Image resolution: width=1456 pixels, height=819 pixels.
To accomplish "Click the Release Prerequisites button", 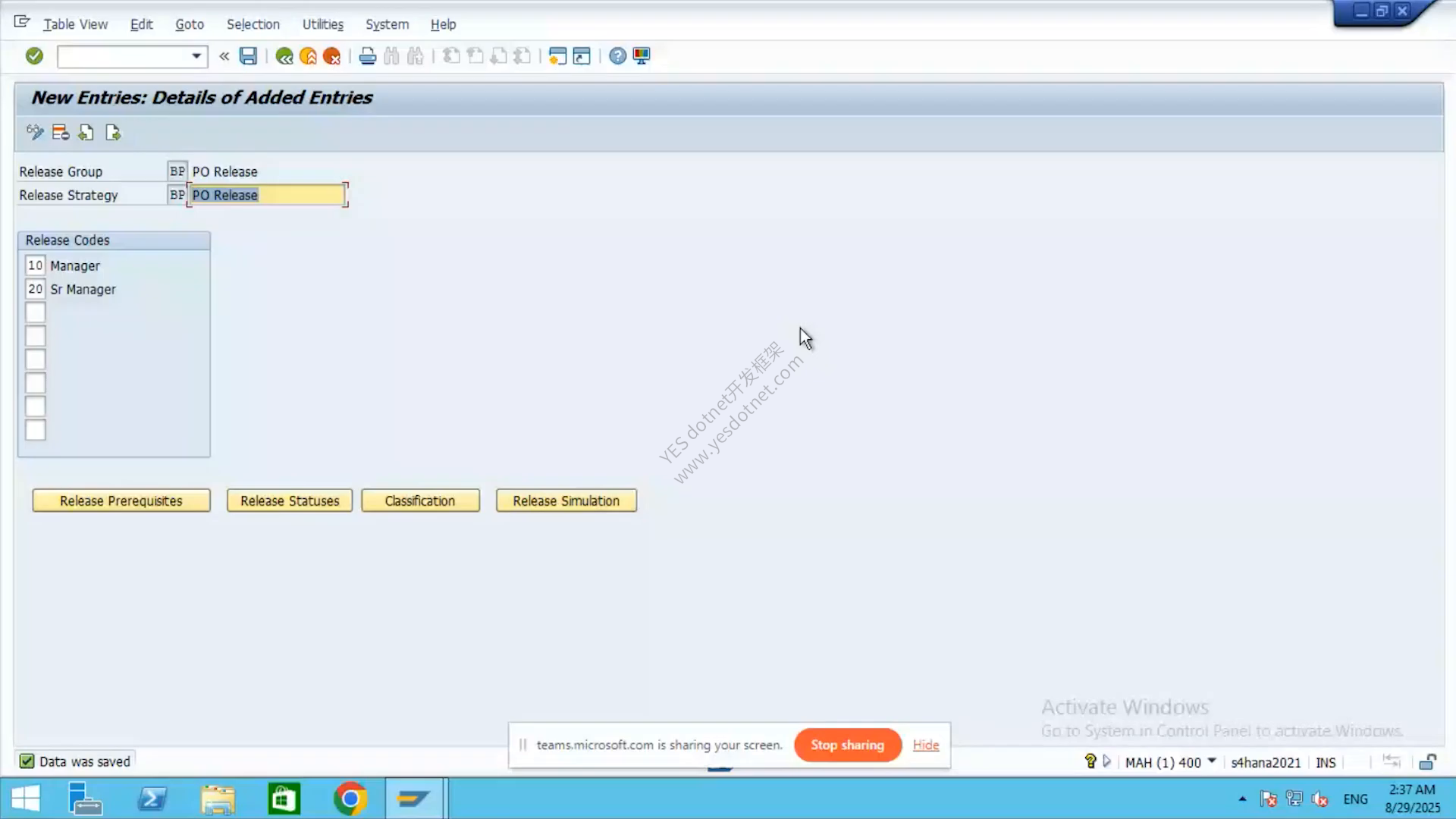I will pyautogui.click(x=121, y=500).
